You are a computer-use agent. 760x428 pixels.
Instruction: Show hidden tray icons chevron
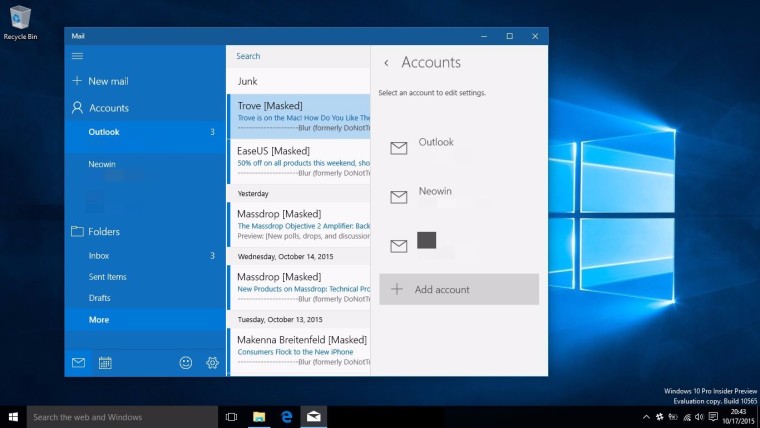646,417
